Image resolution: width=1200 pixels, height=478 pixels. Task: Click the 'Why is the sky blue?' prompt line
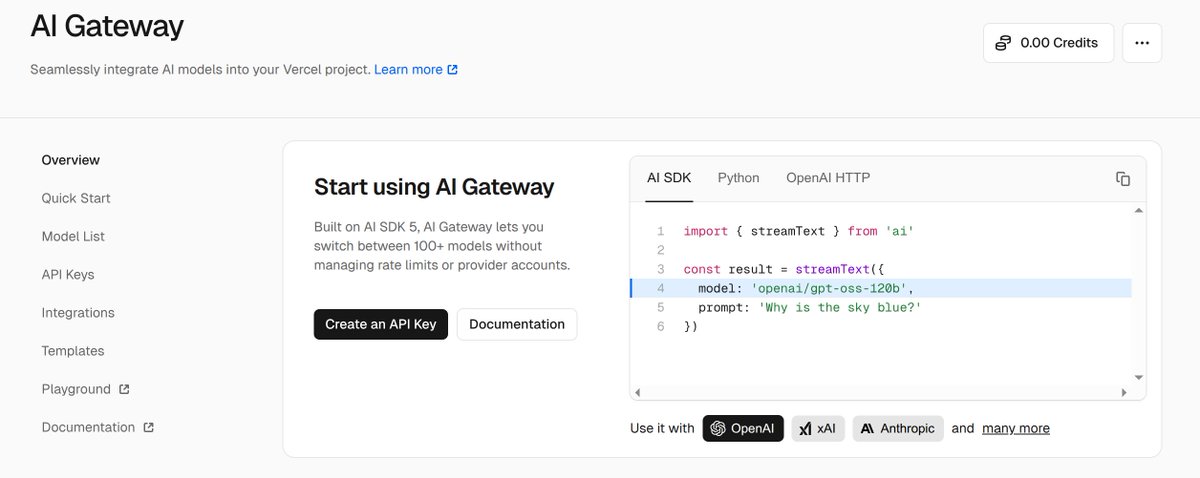(809, 307)
